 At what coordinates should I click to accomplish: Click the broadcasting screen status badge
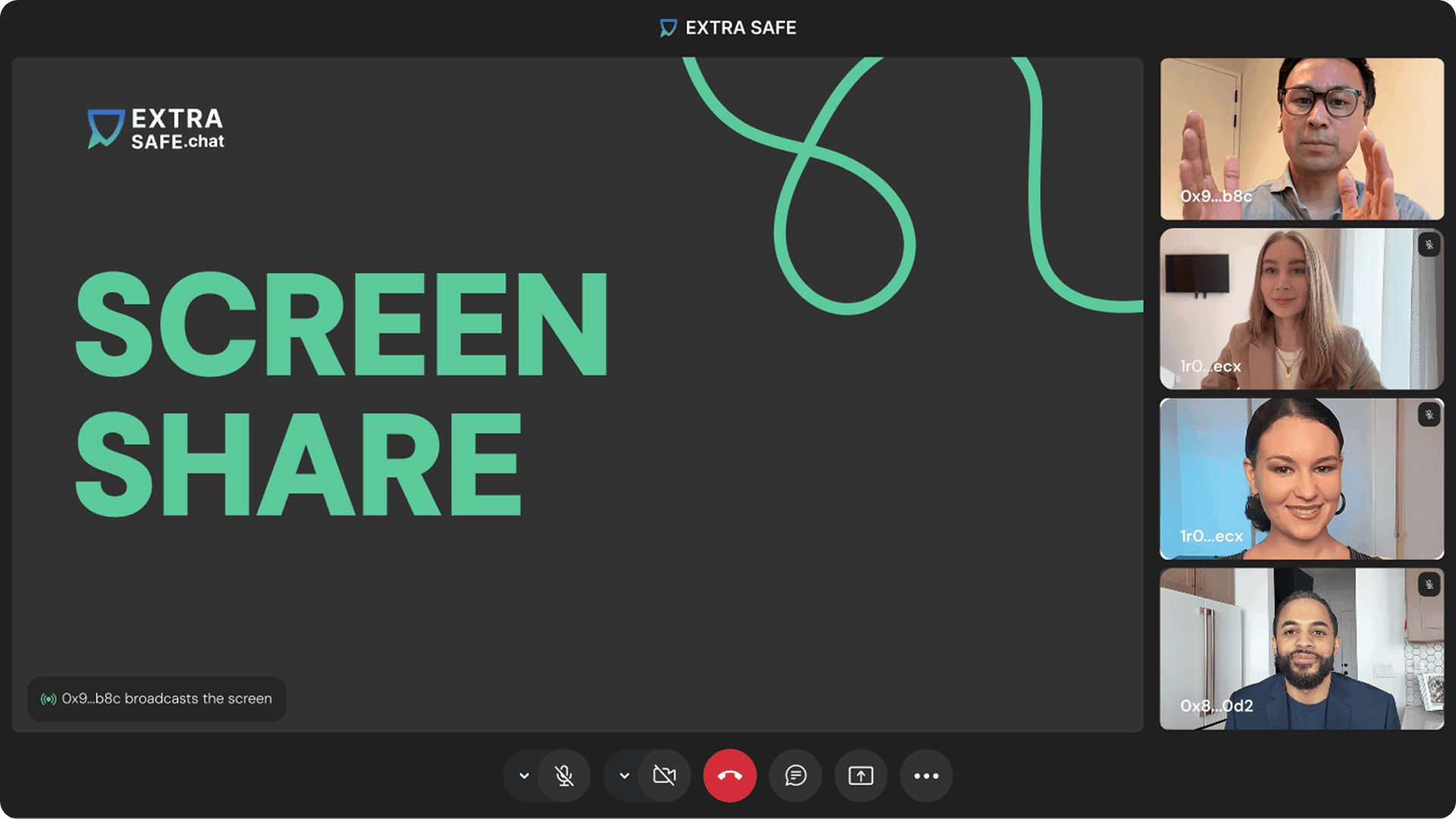(x=157, y=698)
